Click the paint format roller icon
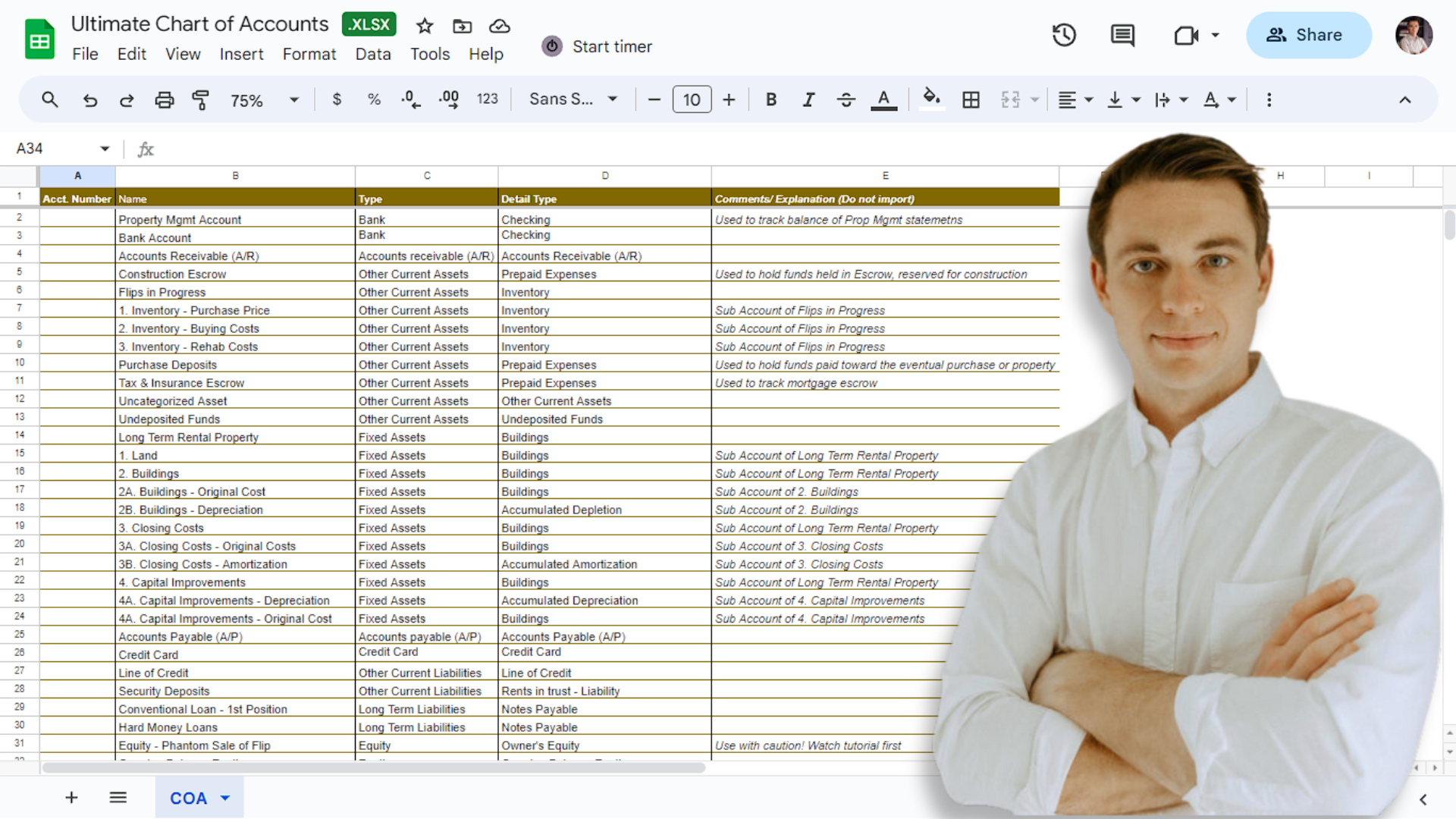This screenshot has width=1456, height=819. click(201, 100)
